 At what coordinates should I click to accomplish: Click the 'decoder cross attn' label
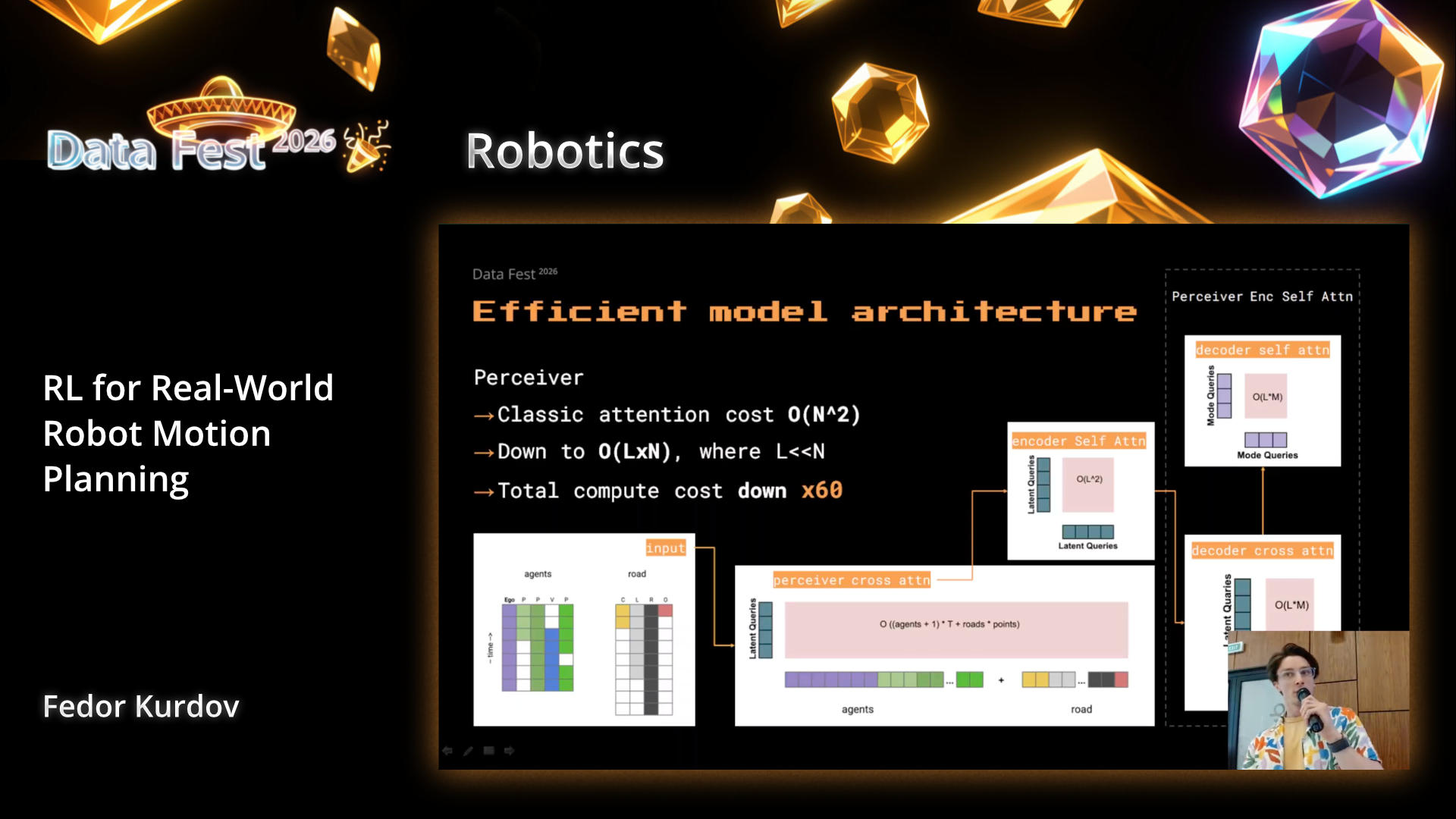[1263, 551]
